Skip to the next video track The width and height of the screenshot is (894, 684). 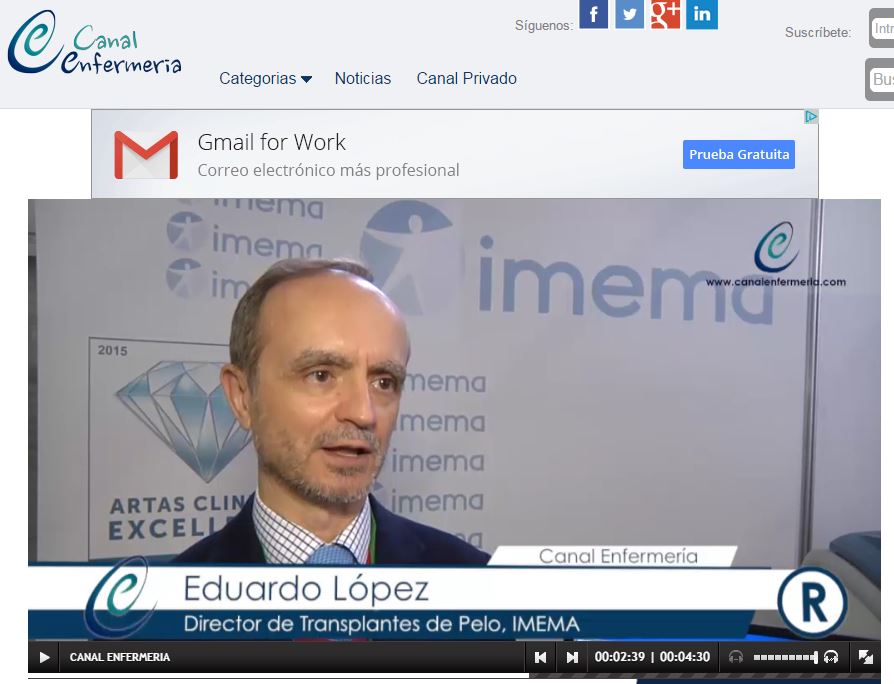click(x=572, y=657)
